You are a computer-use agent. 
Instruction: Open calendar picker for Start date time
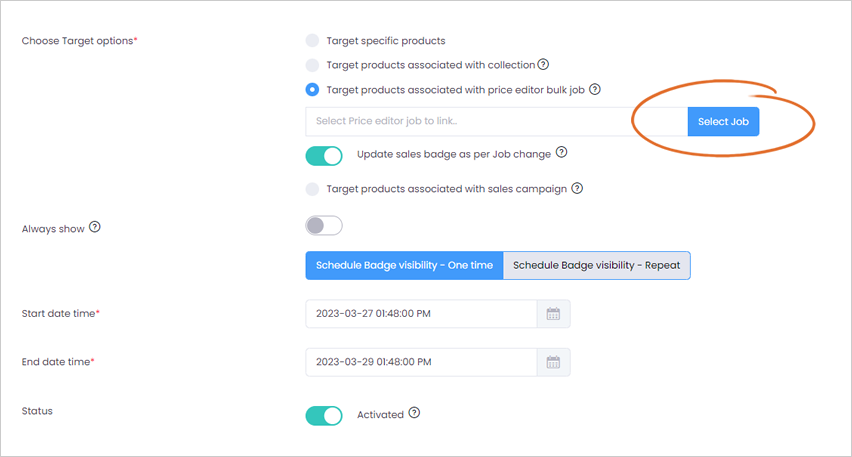point(553,314)
